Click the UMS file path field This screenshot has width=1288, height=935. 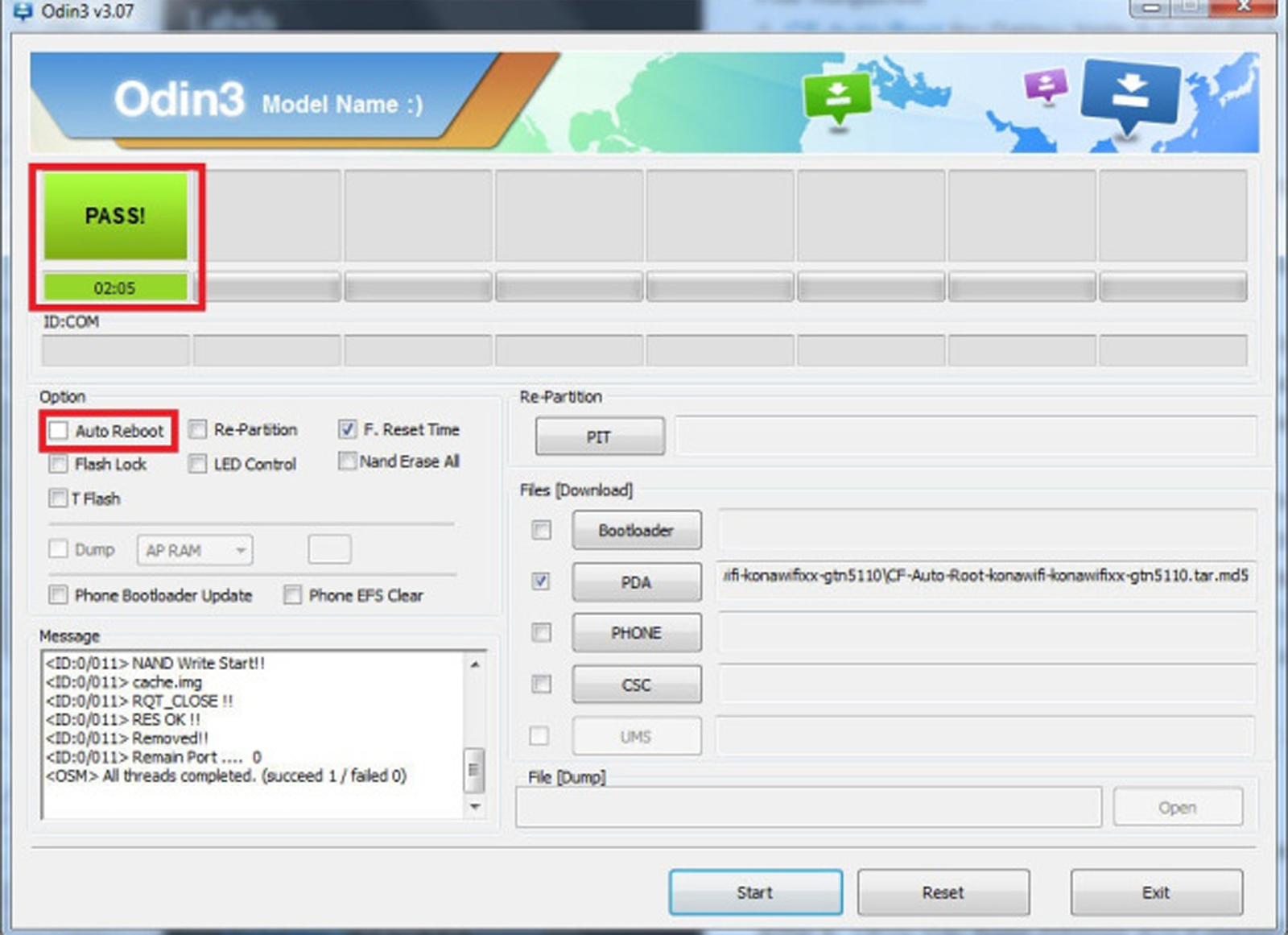point(986,736)
